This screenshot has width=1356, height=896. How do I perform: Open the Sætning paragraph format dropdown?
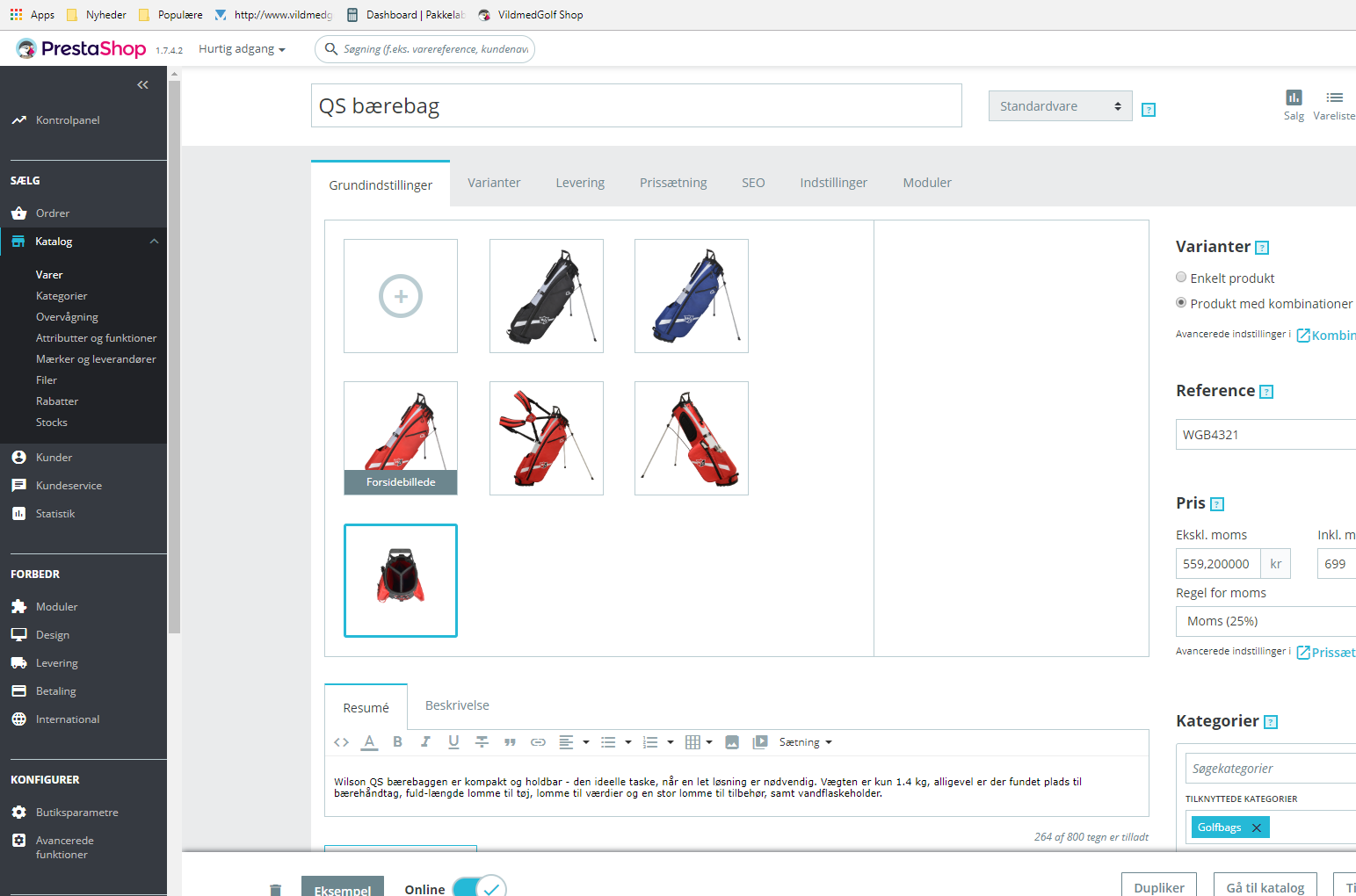click(805, 742)
